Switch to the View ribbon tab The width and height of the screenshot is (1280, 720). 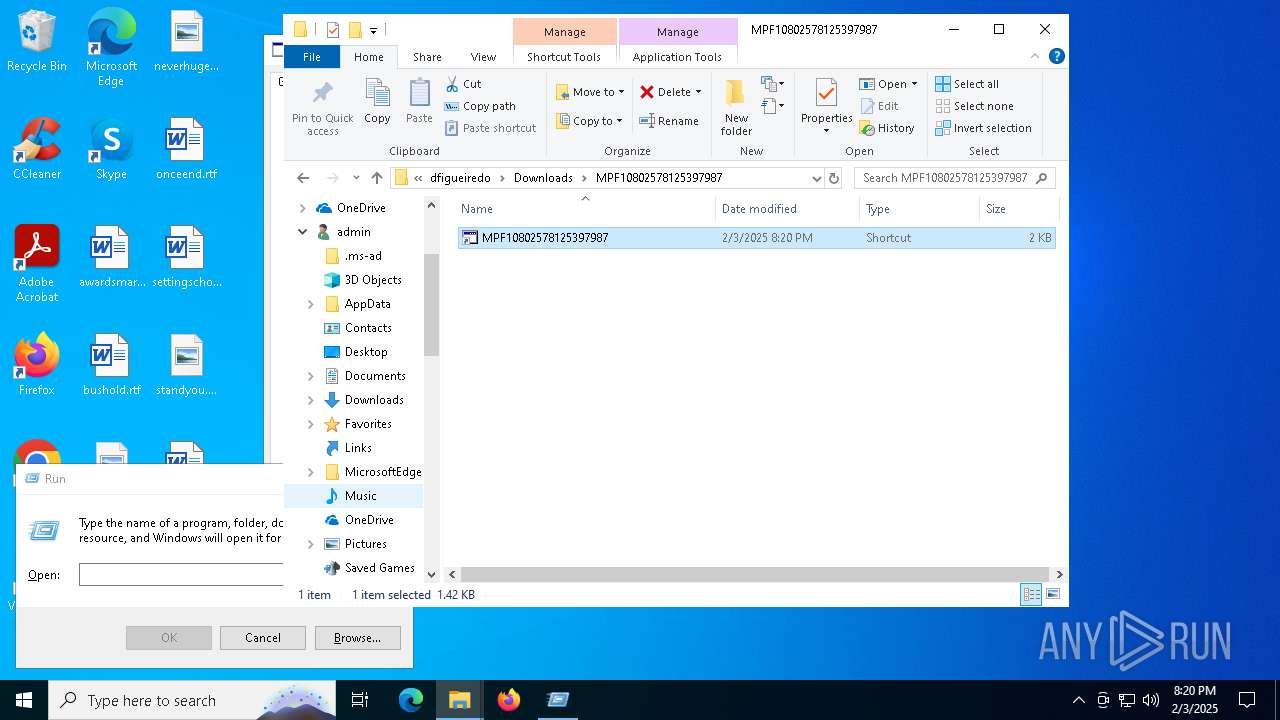tap(483, 57)
